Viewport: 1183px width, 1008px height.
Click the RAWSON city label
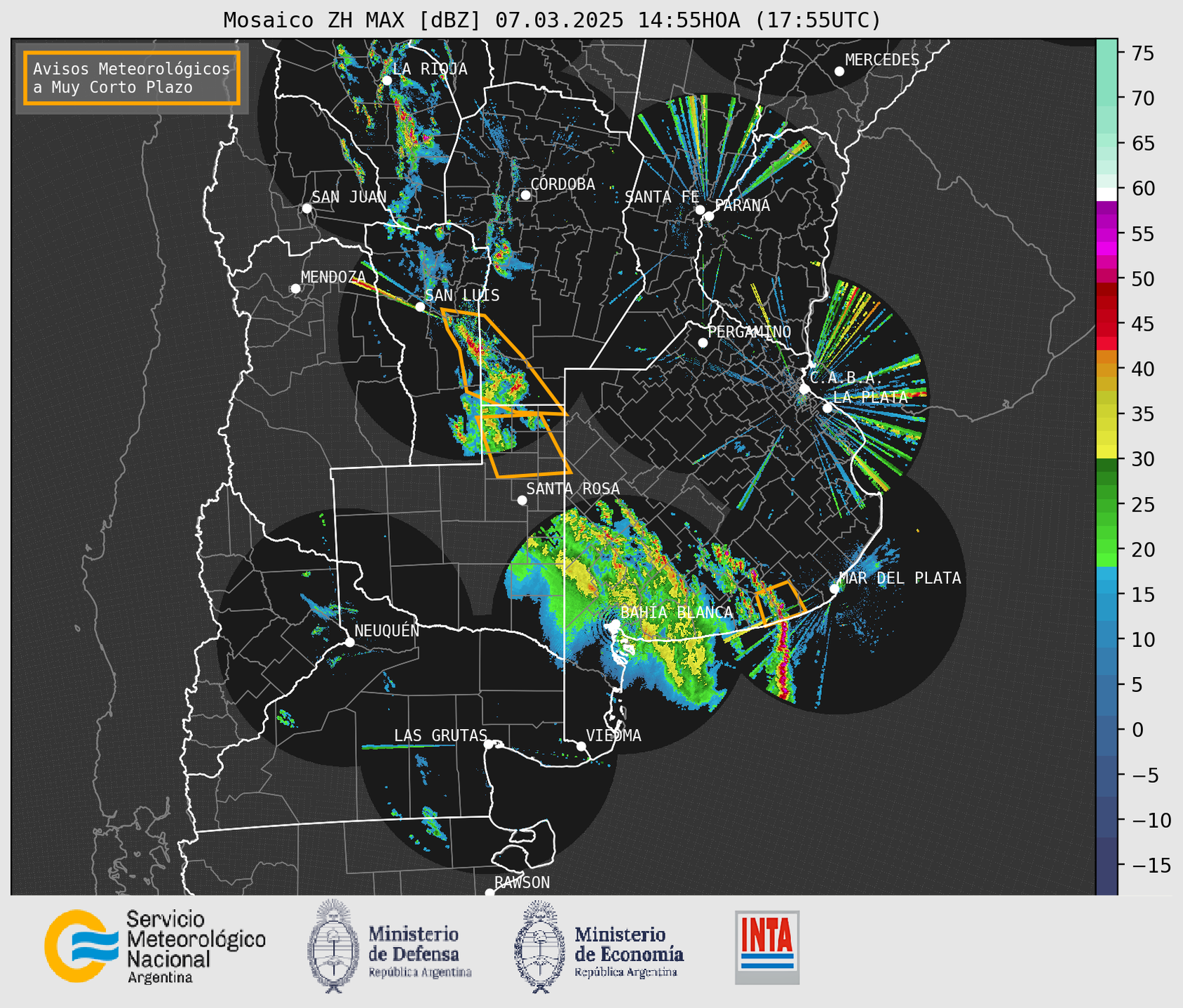(x=522, y=883)
